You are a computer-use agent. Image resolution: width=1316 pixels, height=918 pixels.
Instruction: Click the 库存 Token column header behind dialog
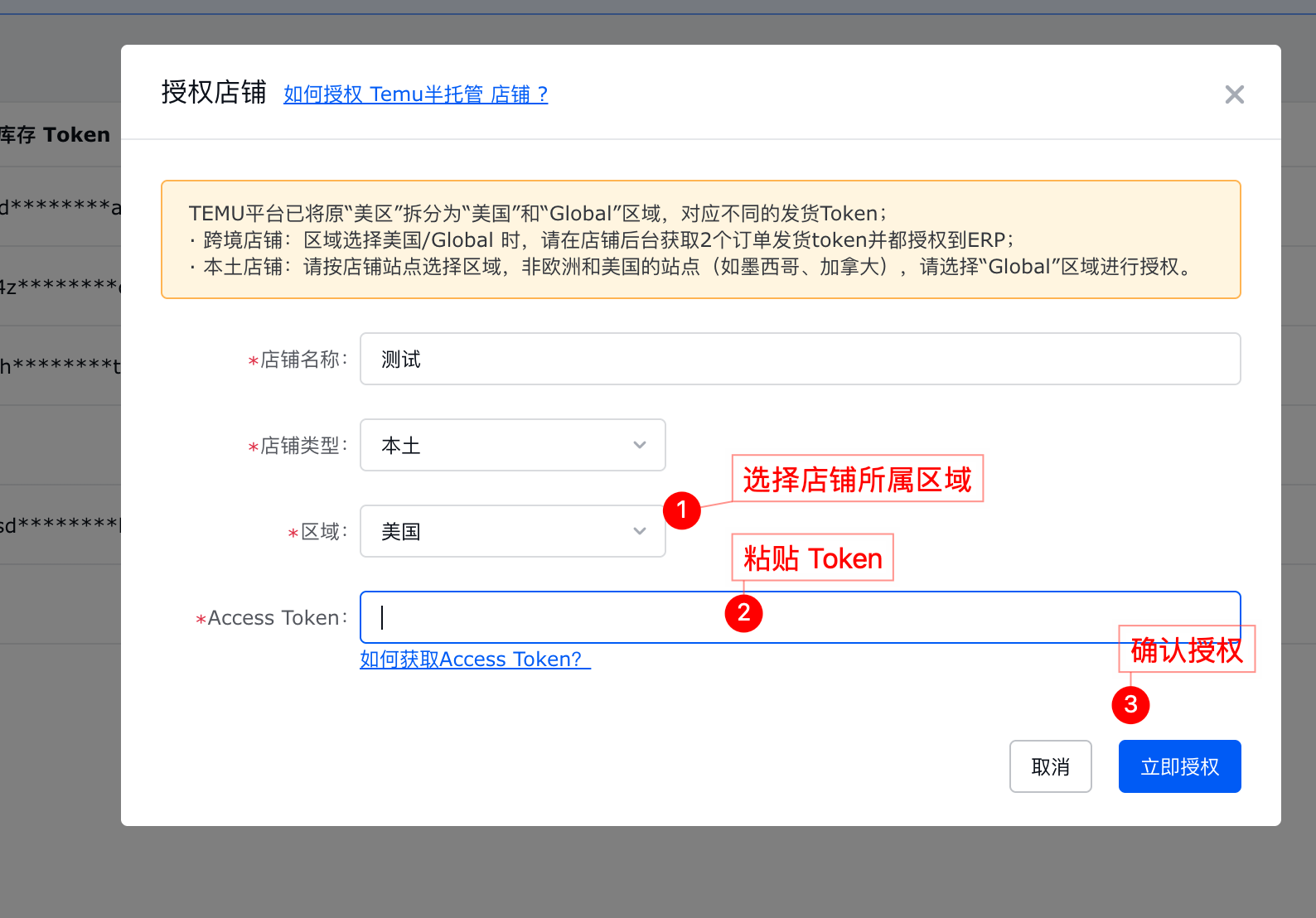(x=55, y=135)
